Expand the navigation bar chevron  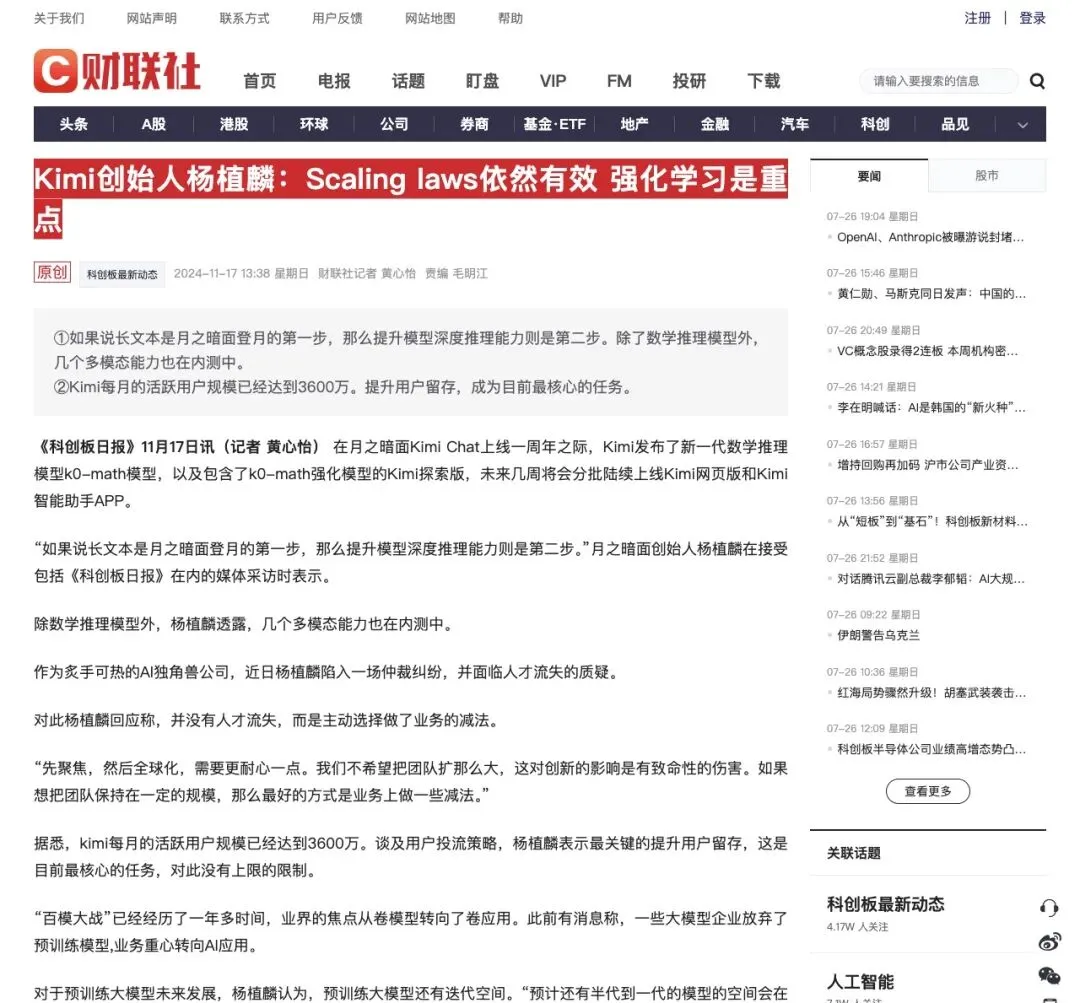[x=1022, y=125]
